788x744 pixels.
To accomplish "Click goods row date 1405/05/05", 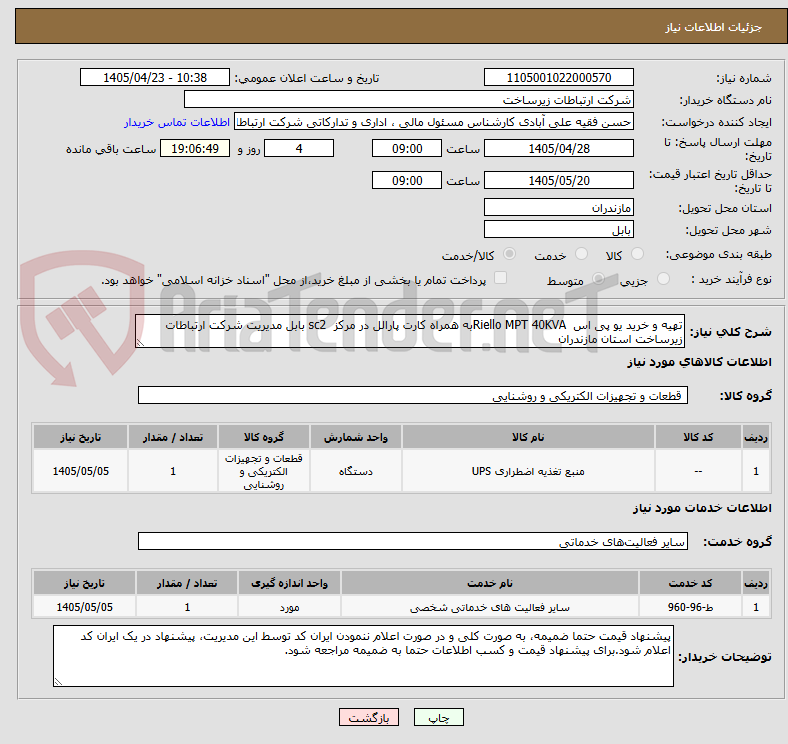I will (x=80, y=471).
